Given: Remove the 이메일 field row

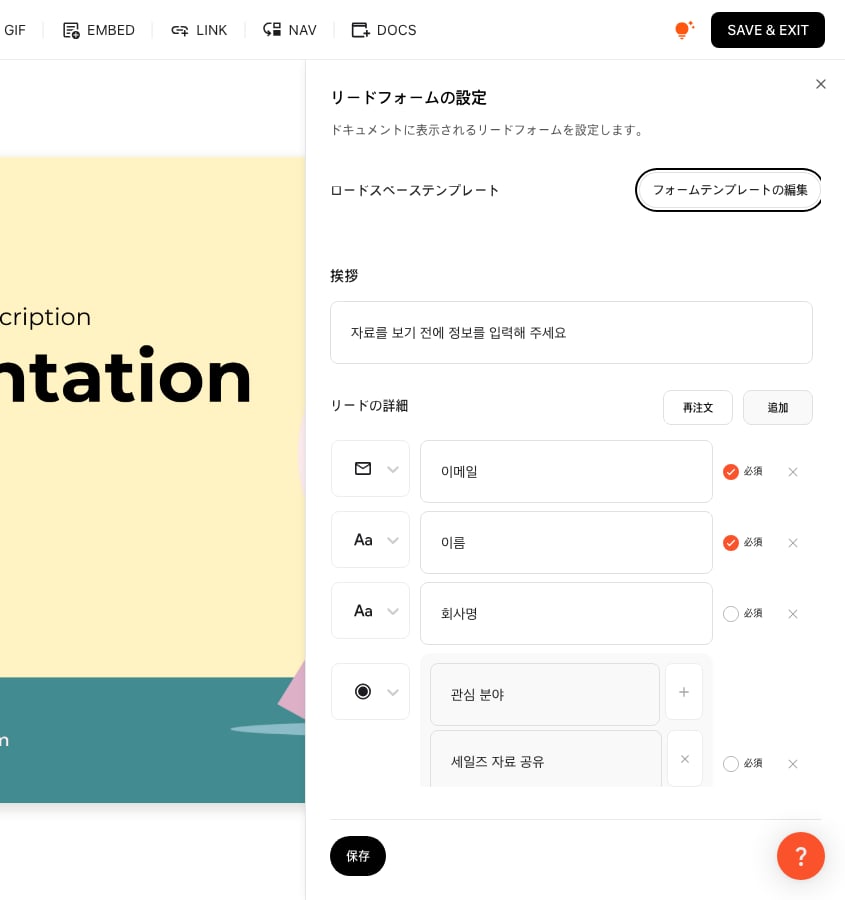Looking at the screenshot, I should coord(793,472).
